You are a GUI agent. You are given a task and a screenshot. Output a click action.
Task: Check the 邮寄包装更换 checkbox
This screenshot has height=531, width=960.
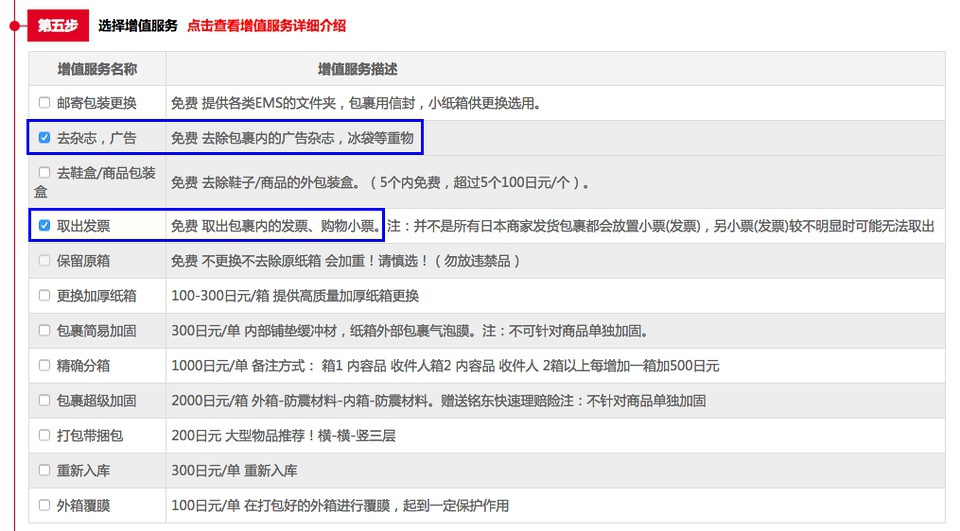44,102
